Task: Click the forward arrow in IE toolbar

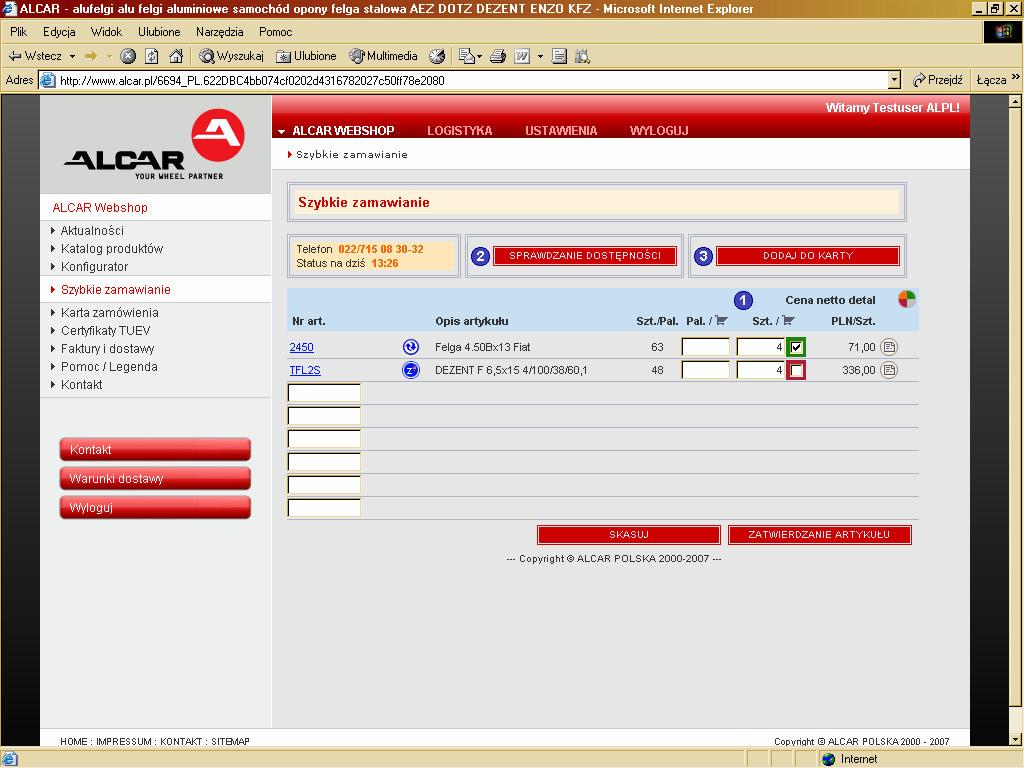Action: point(91,56)
